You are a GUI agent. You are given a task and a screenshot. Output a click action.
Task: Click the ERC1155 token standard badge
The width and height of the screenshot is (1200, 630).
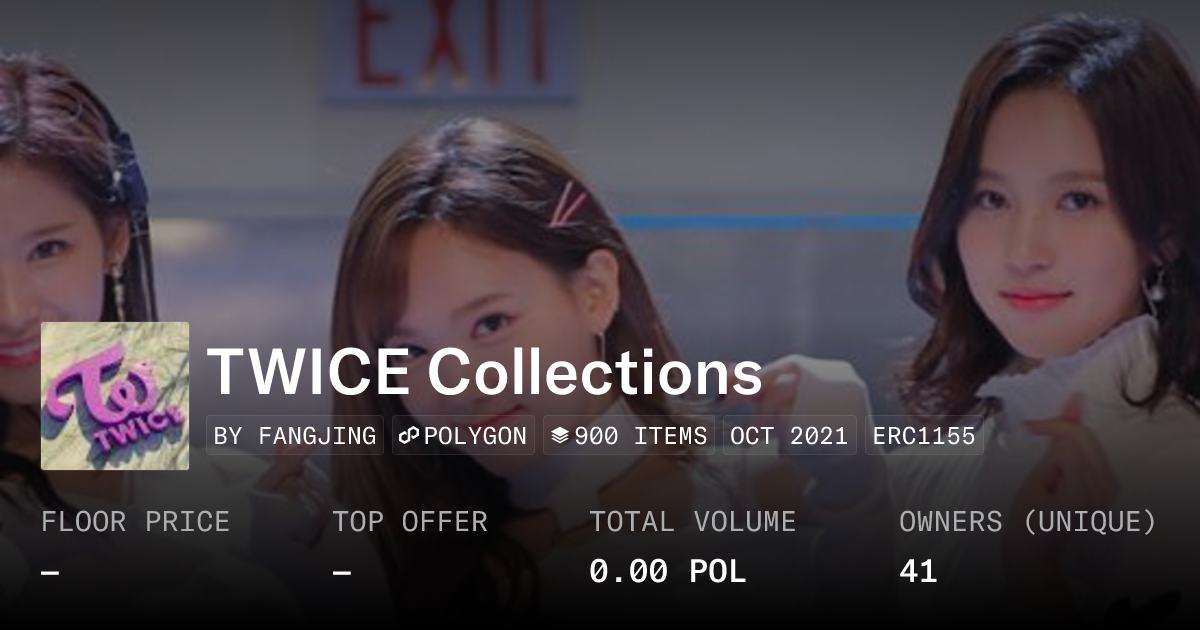tap(924, 436)
